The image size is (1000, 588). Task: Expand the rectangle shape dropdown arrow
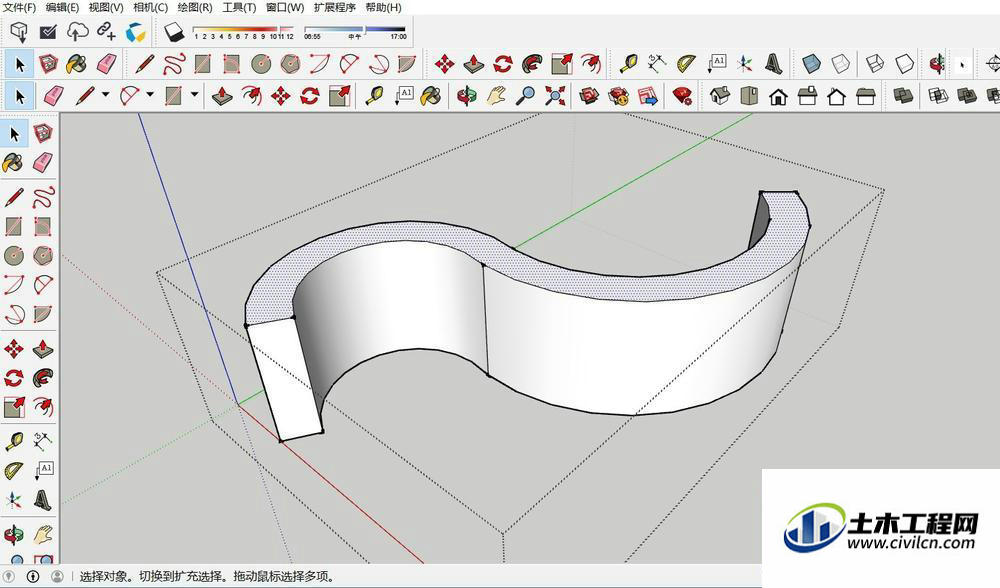(195, 94)
